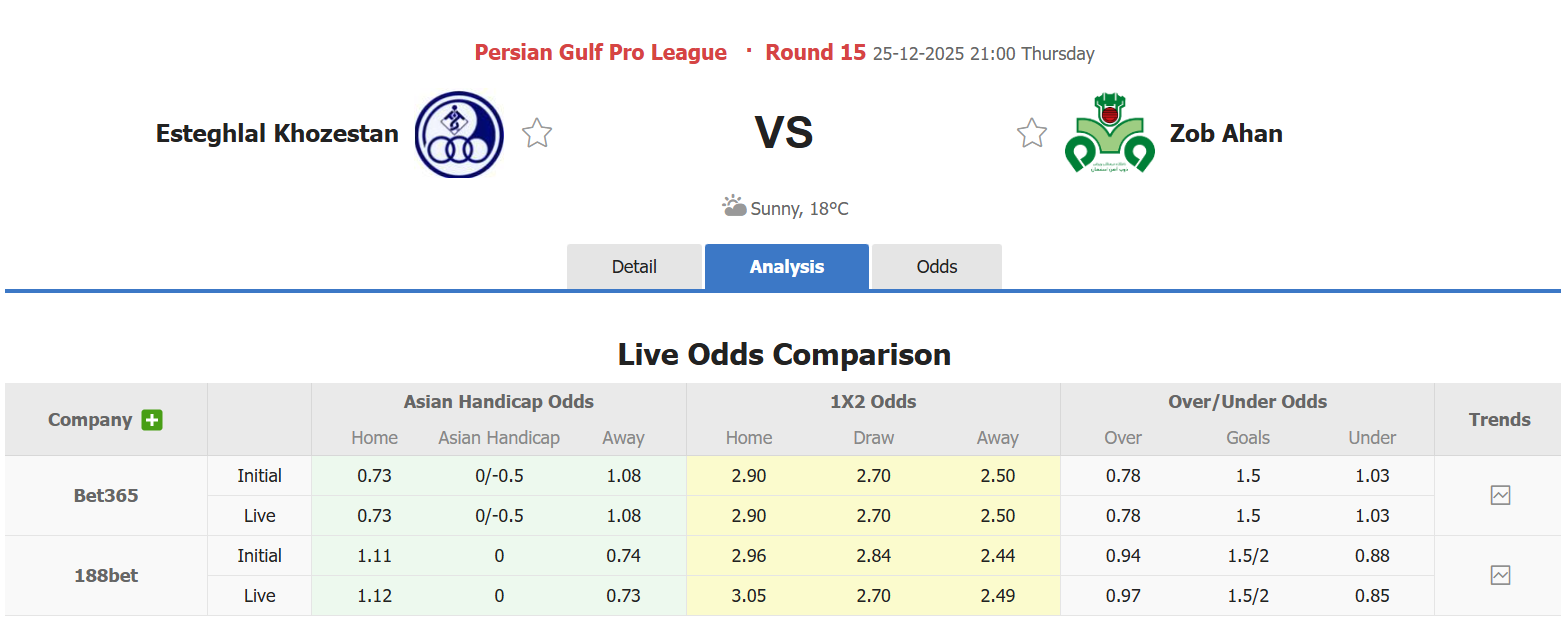
Task: Click the Esteghlal Khozestan team name
Action: tap(277, 133)
